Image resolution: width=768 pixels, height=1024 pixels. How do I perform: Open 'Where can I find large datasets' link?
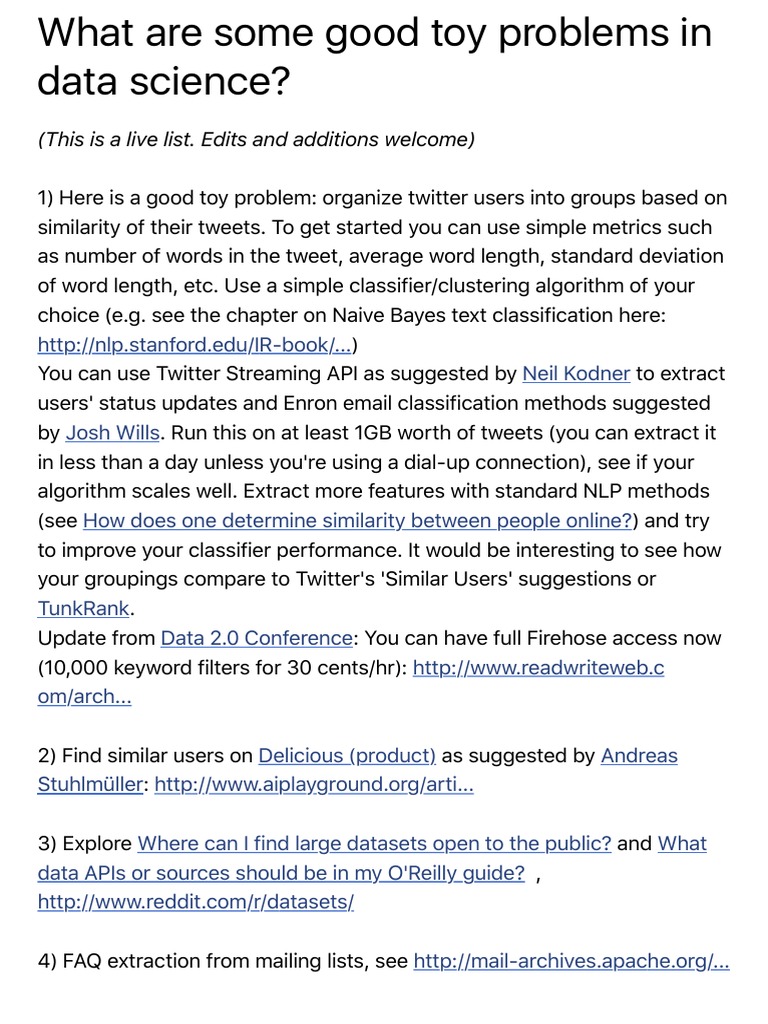pos(374,844)
